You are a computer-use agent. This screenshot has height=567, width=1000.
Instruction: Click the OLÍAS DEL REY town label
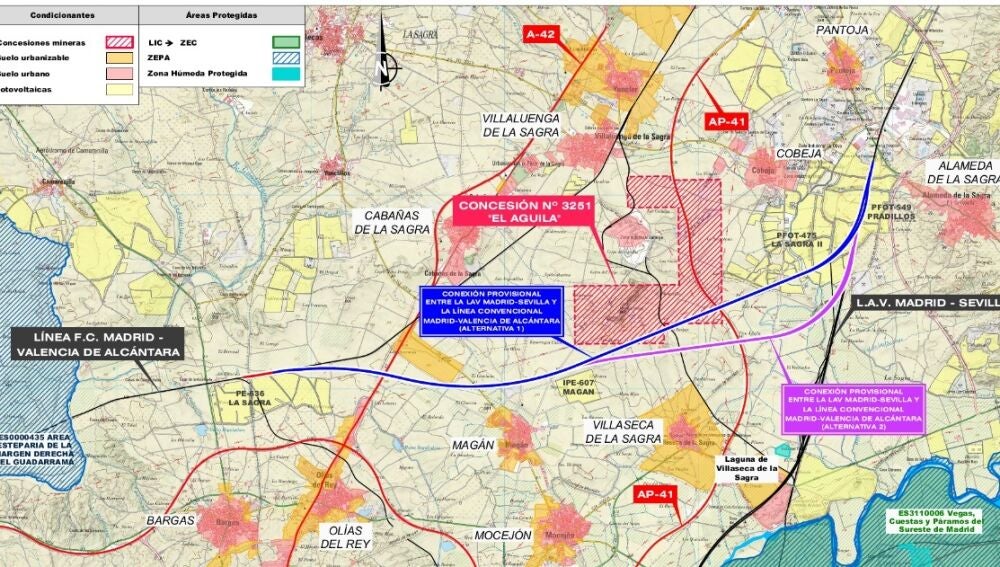(345, 537)
